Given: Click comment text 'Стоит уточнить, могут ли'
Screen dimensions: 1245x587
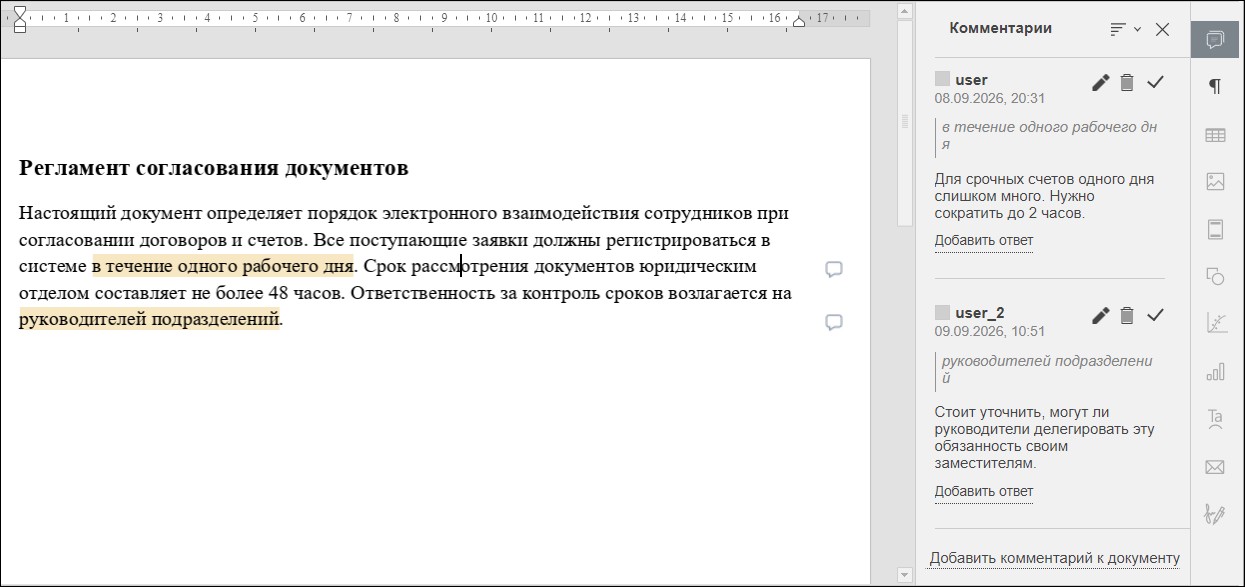Looking at the screenshot, I should (1021, 412).
